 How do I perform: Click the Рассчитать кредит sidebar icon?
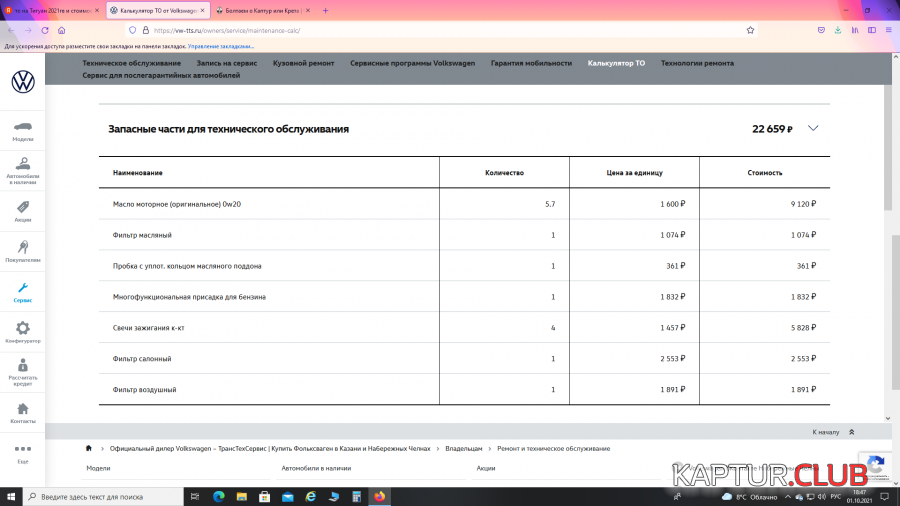(x=22, y=368)
